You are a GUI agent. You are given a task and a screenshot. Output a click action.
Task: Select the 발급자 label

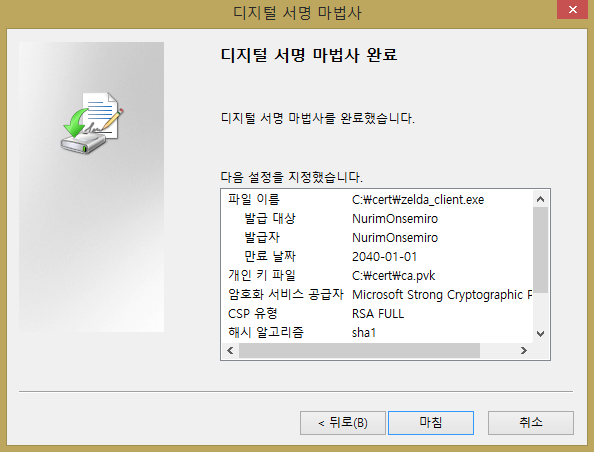pos(262,237)
